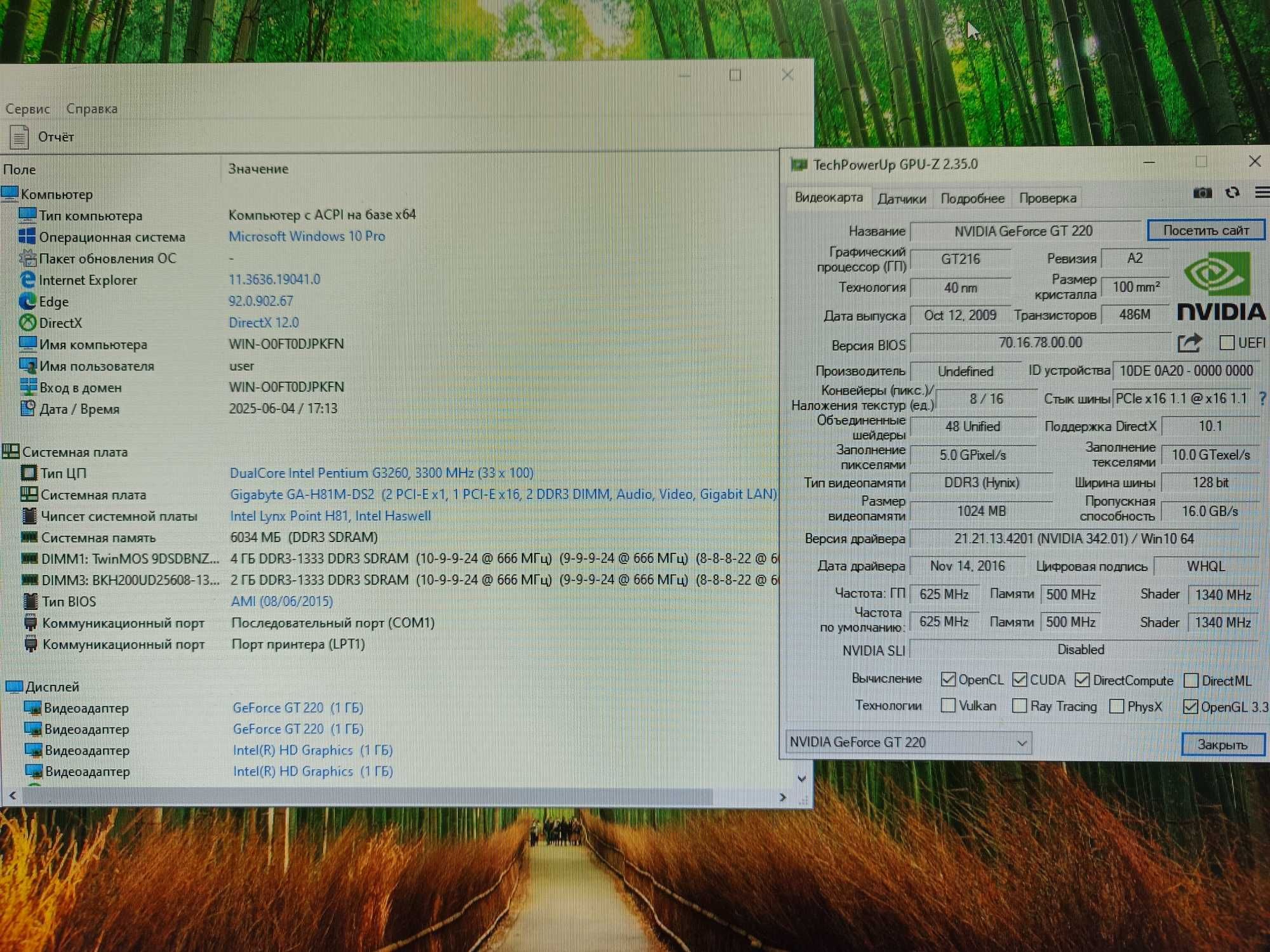Click the Название field NVIDIA GeForce GT 220
This screenshot has width=1270, height=952.
1024,231
